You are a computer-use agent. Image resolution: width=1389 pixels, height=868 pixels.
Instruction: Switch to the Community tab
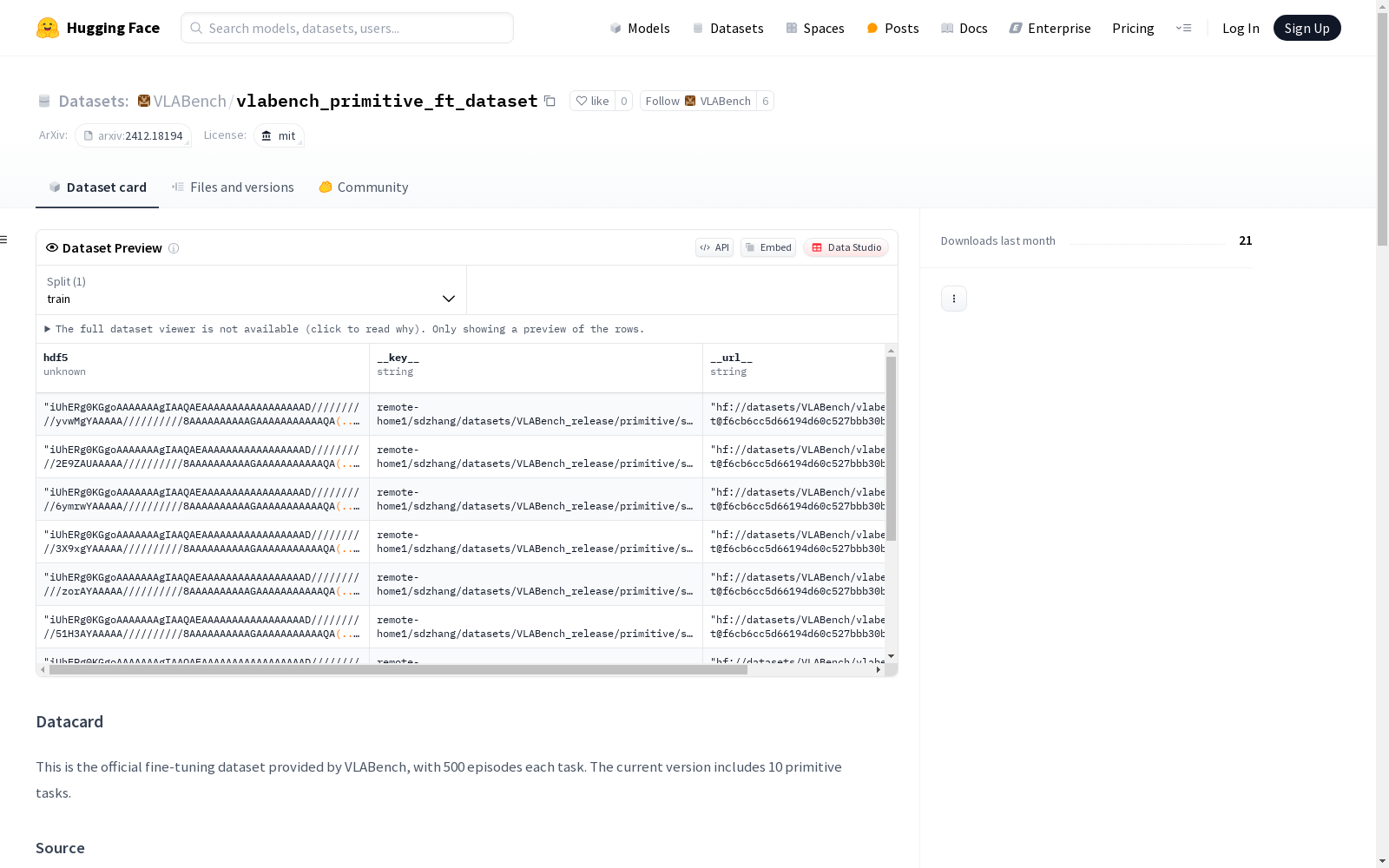point(363,187)
